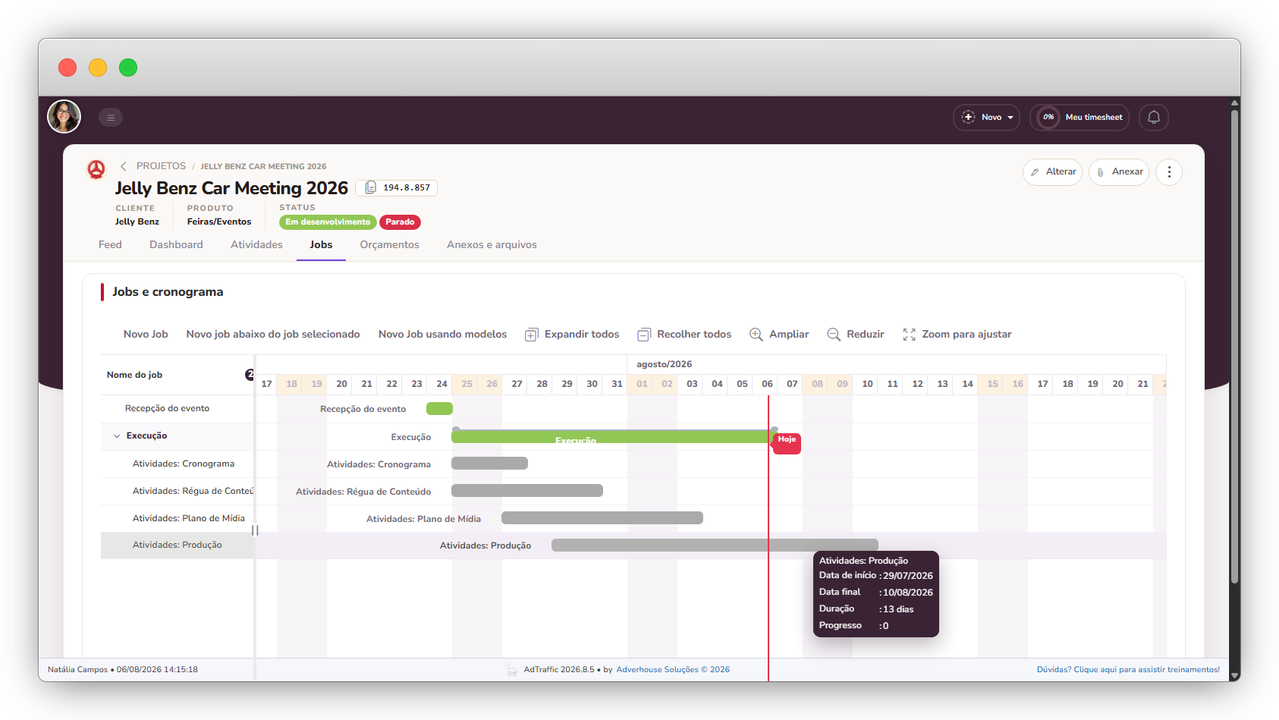Open Meu timesheet
The image size is (1279, 720).
pyautogui.click(x=1080, y=117)
